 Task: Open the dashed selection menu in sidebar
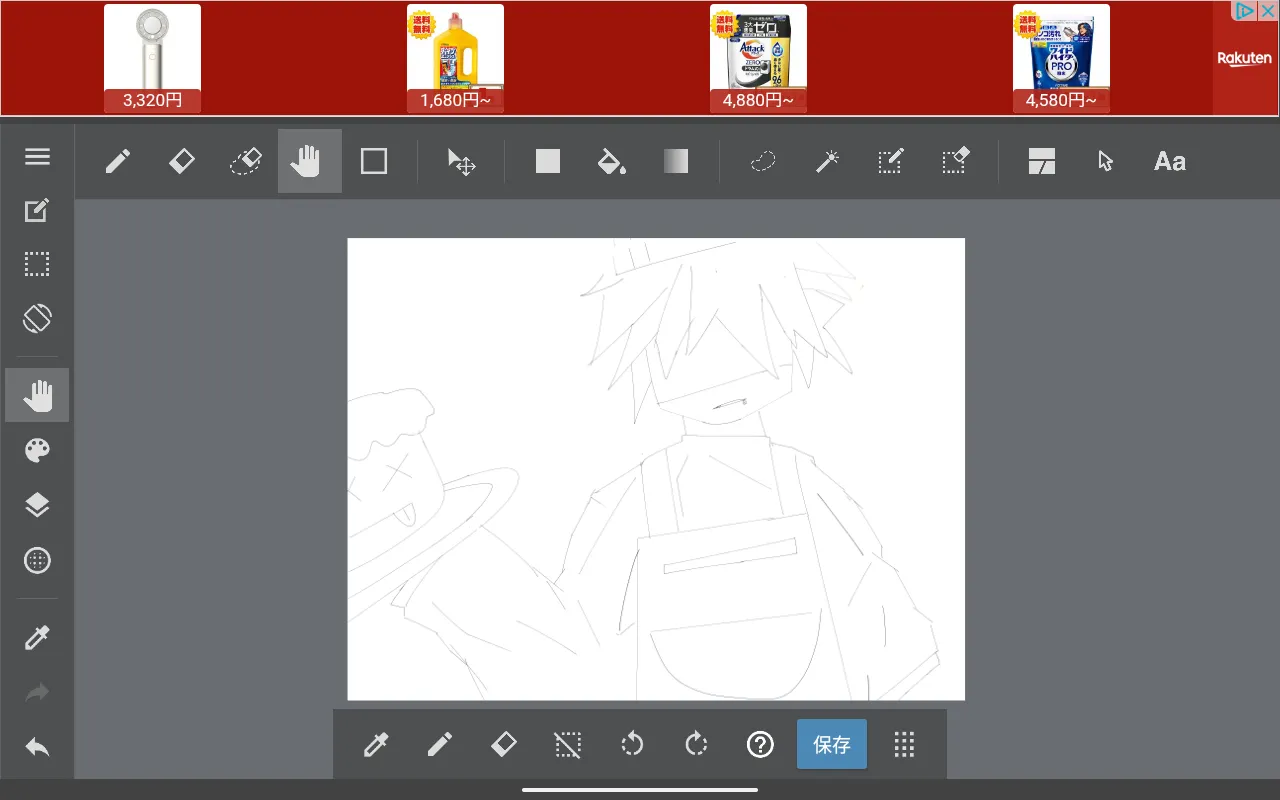click(x=37, y=265)
